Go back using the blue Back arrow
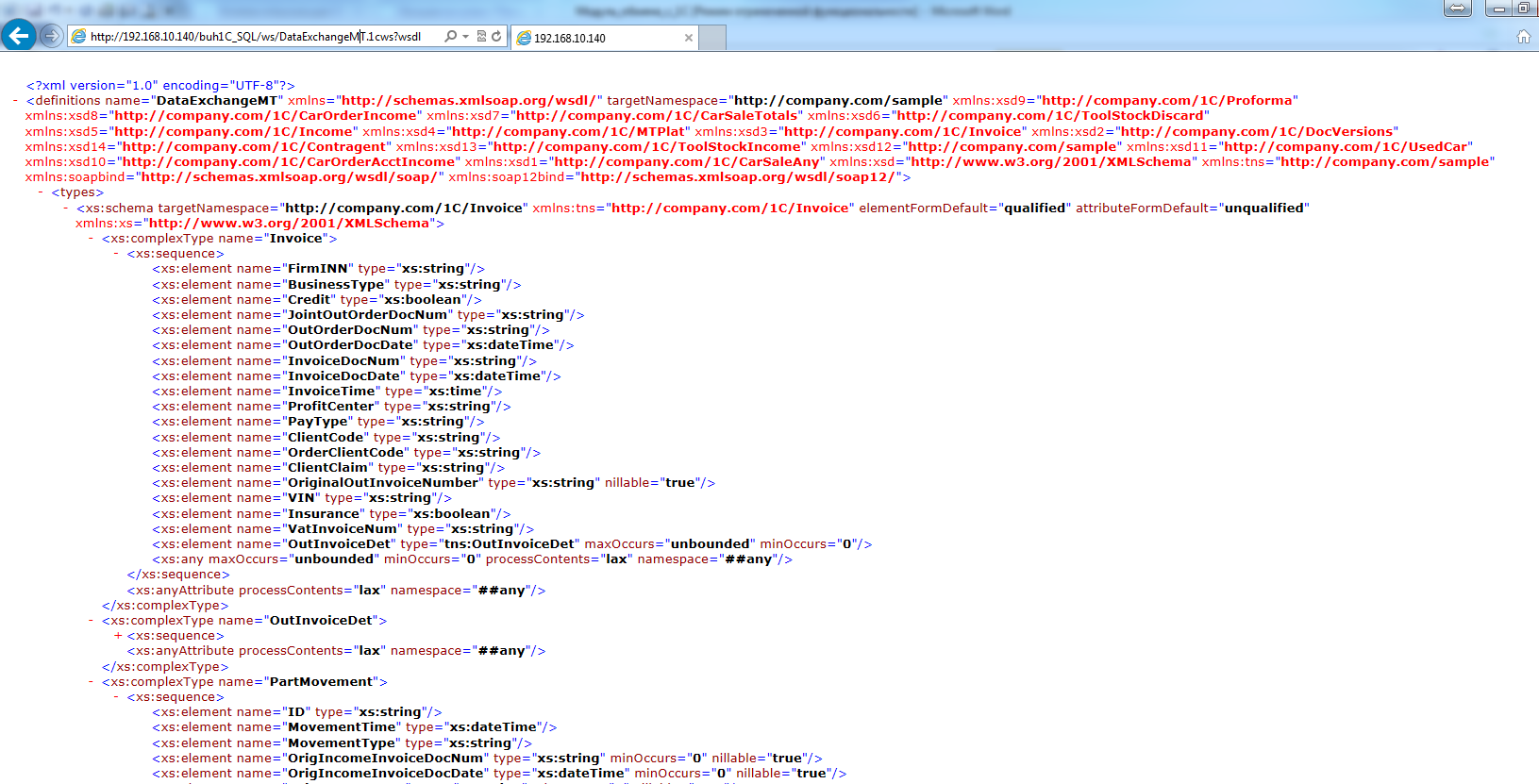 pos(19,36)
